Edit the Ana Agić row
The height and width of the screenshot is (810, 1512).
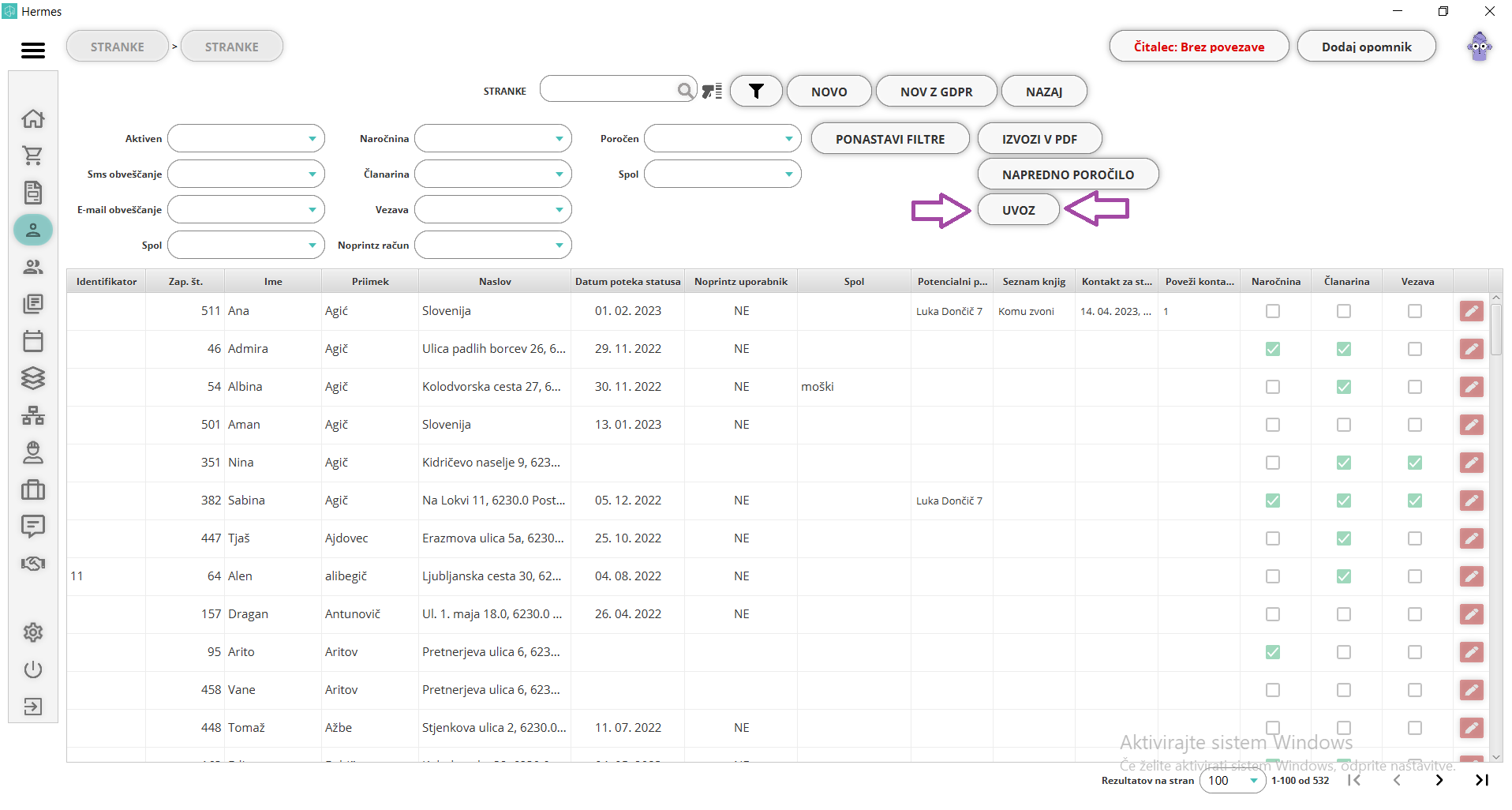click(x=1471, y=311)
